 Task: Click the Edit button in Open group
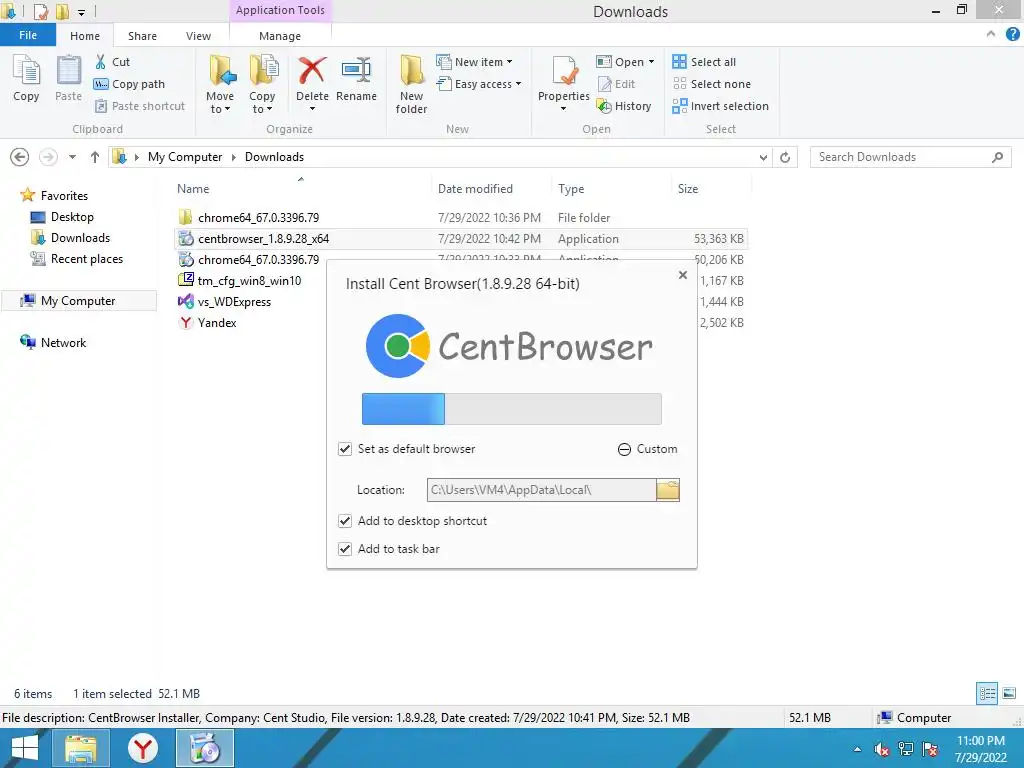(616, 84)
